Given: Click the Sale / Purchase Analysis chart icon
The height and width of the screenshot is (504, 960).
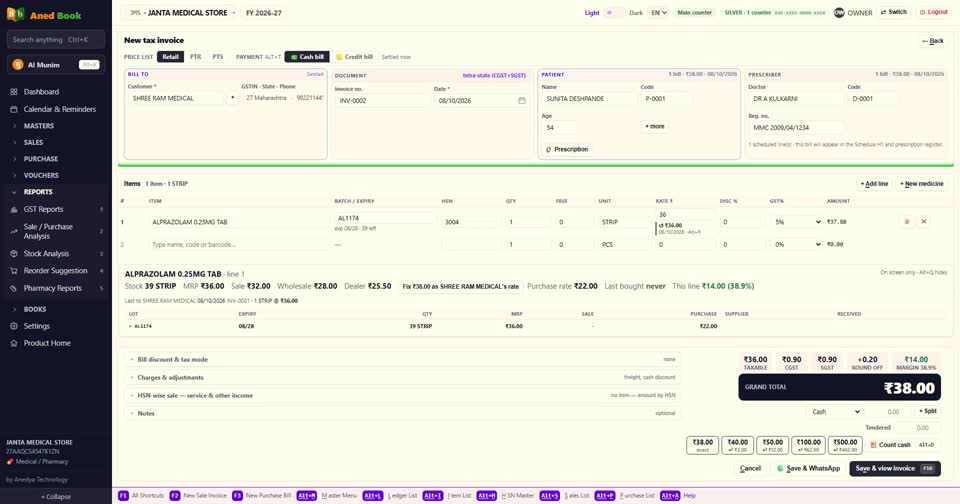Looking at the screenshot, I should pyautogui.click(x=13, y=231).
